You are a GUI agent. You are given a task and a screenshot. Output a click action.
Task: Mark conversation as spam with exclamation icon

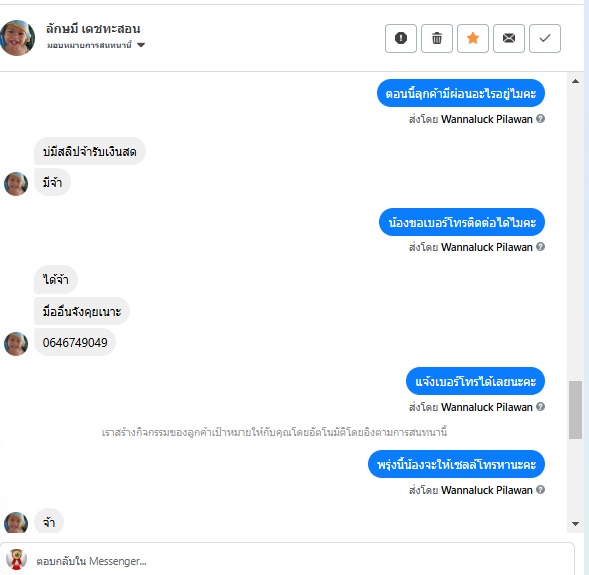(x=400, y=38)
